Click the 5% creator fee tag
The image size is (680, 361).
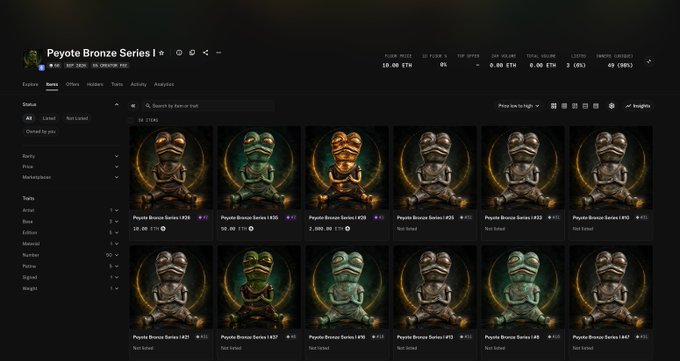(x=110, y=66)
